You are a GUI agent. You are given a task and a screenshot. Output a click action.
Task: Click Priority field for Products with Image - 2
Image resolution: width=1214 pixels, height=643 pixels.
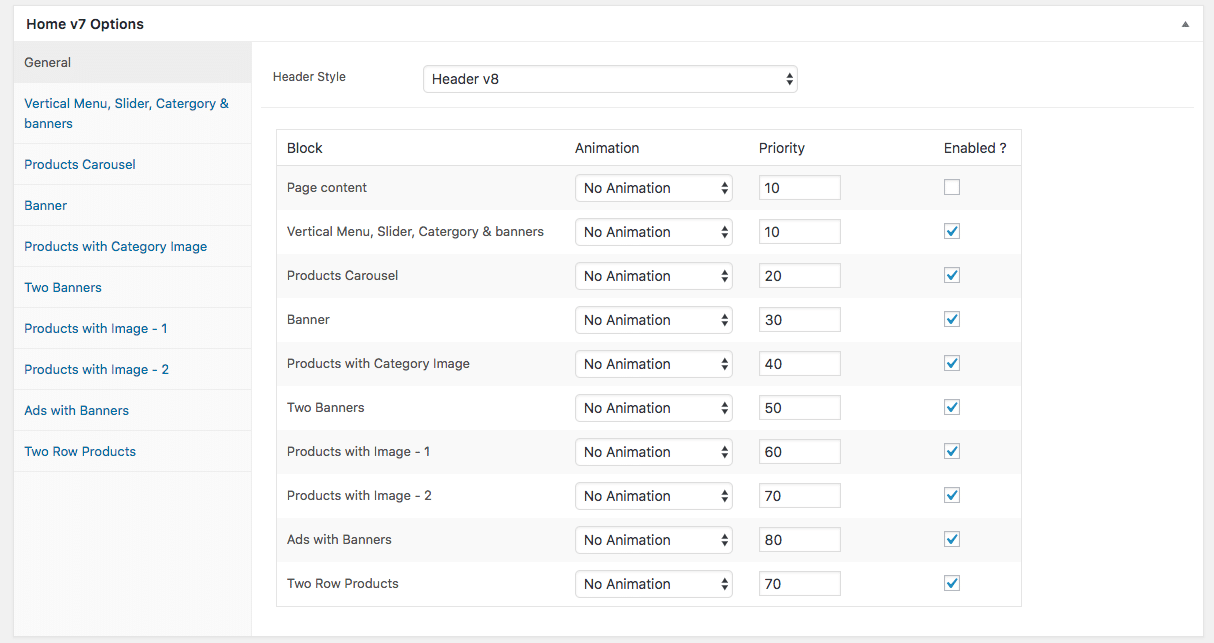click(x=800, y=496)
